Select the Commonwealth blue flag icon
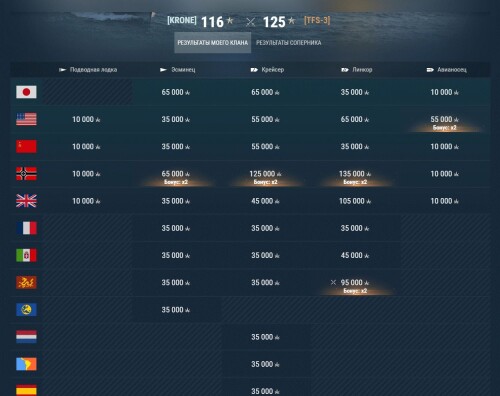500x396 pixels. [26, 310]
